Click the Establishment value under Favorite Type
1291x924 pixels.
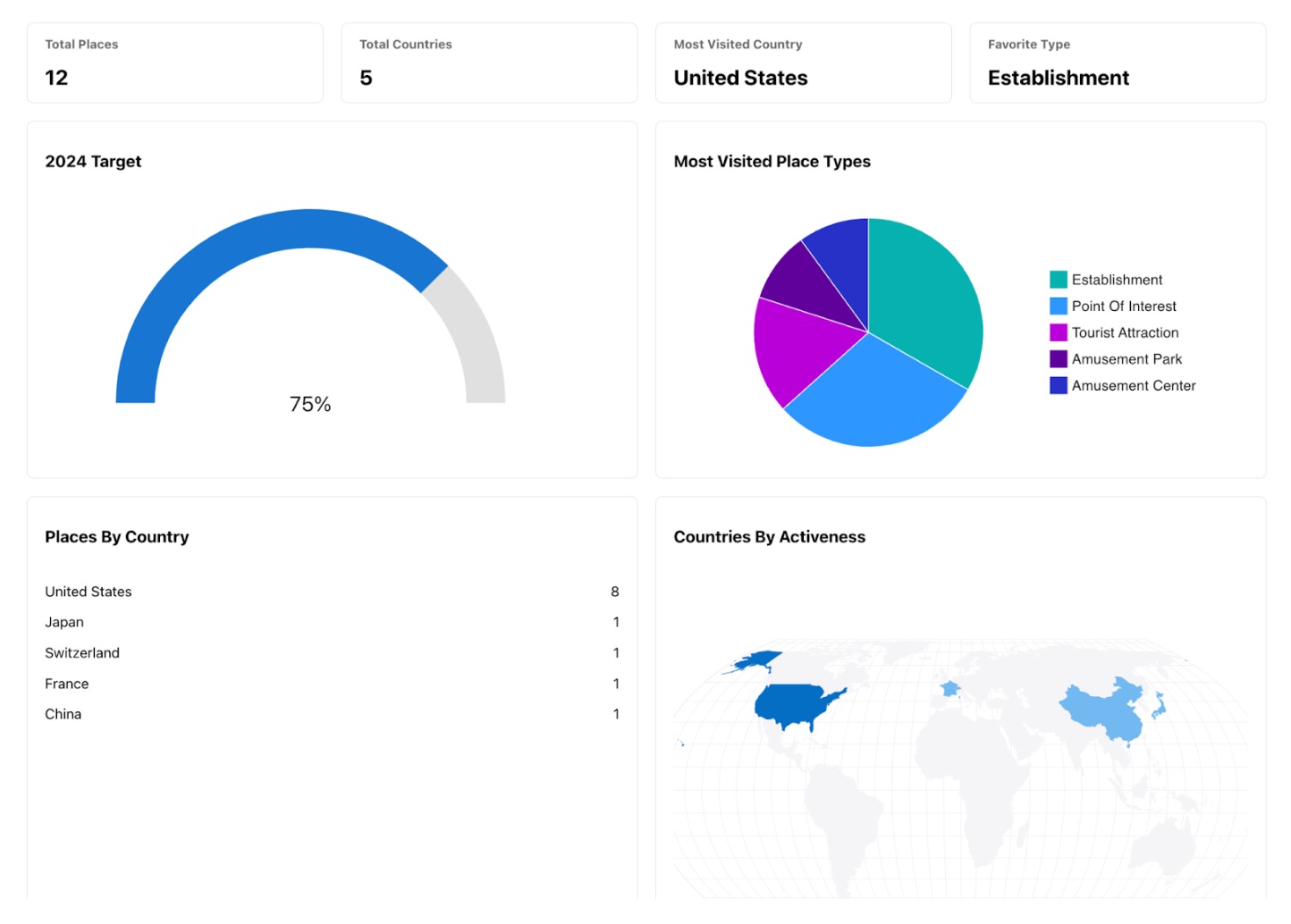(x=1059, y=78)
